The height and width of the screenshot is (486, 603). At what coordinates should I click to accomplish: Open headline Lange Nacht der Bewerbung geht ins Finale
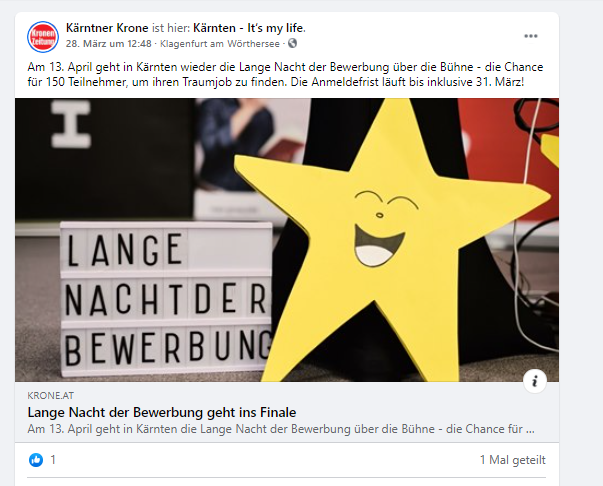162,413
